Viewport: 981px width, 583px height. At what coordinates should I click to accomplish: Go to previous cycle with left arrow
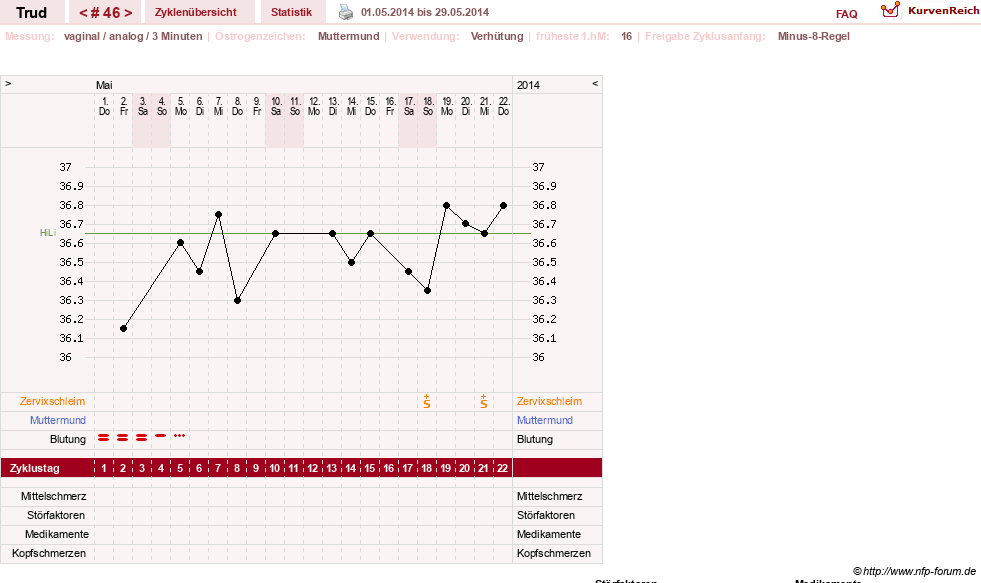[x=83, y=13]
